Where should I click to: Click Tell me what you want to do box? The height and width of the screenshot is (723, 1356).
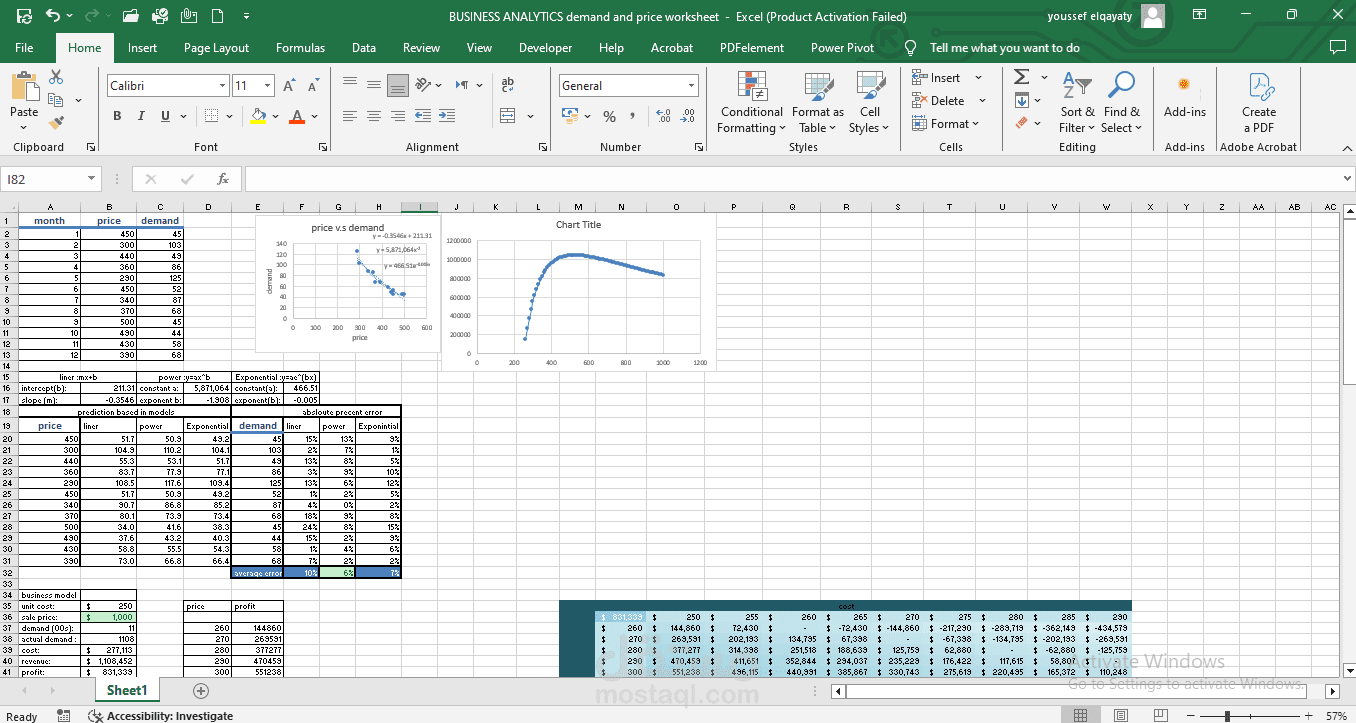click(1005, 47)
